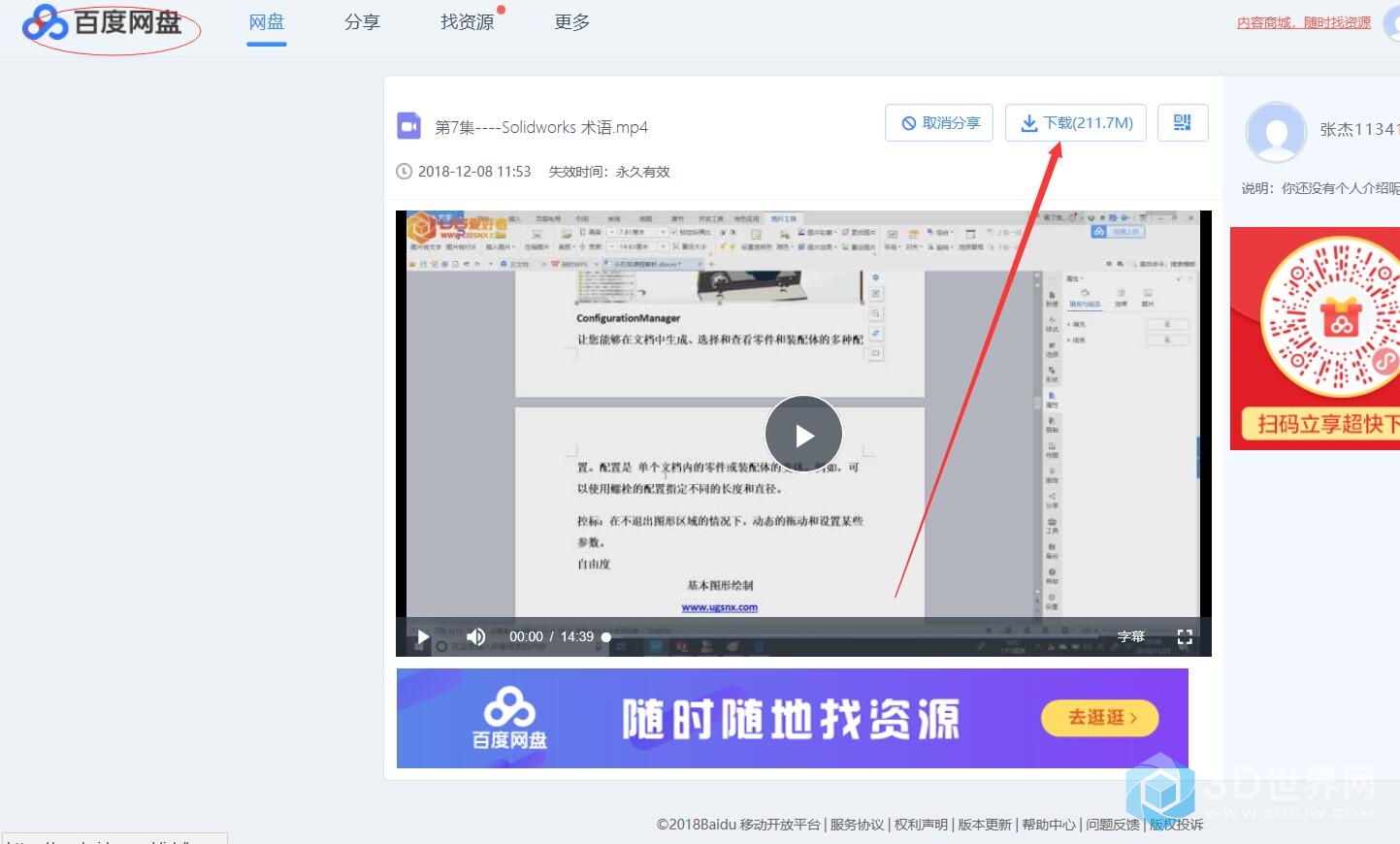The height and width of the screenshot is (844, 1400).
Task: Click the 扫码立享超快下载 QR advertisement
Action: click(x=1315, y=339)
